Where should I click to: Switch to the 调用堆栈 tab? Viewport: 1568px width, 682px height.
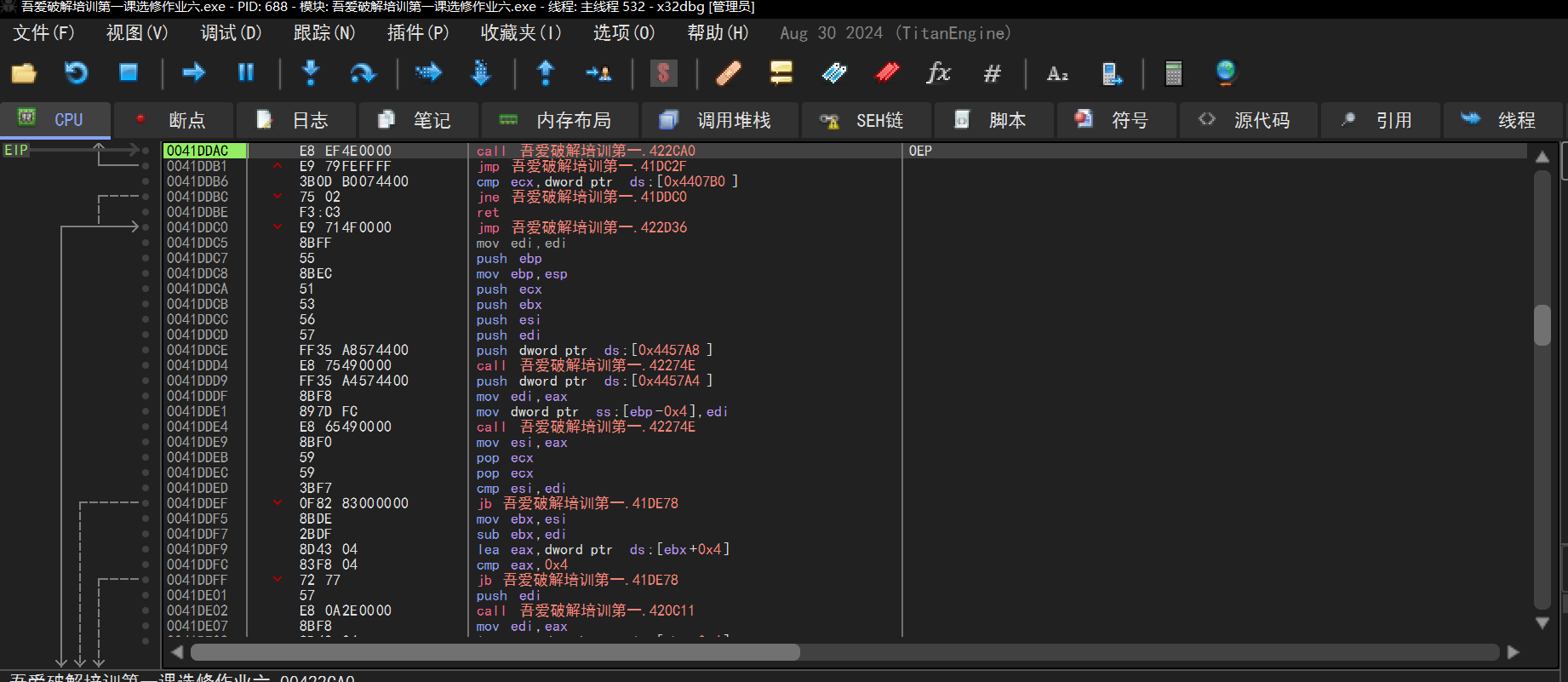pyautogui.click(x=719, y=120)
